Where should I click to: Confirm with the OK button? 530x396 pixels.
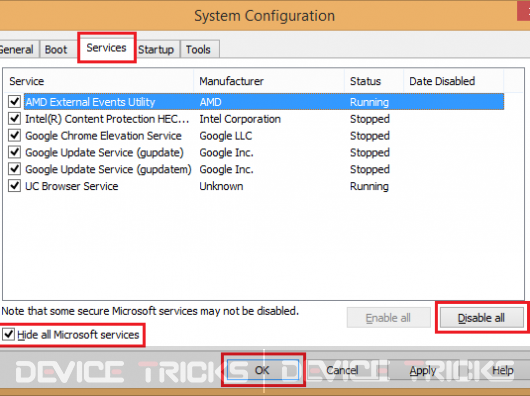click(263, 370)
